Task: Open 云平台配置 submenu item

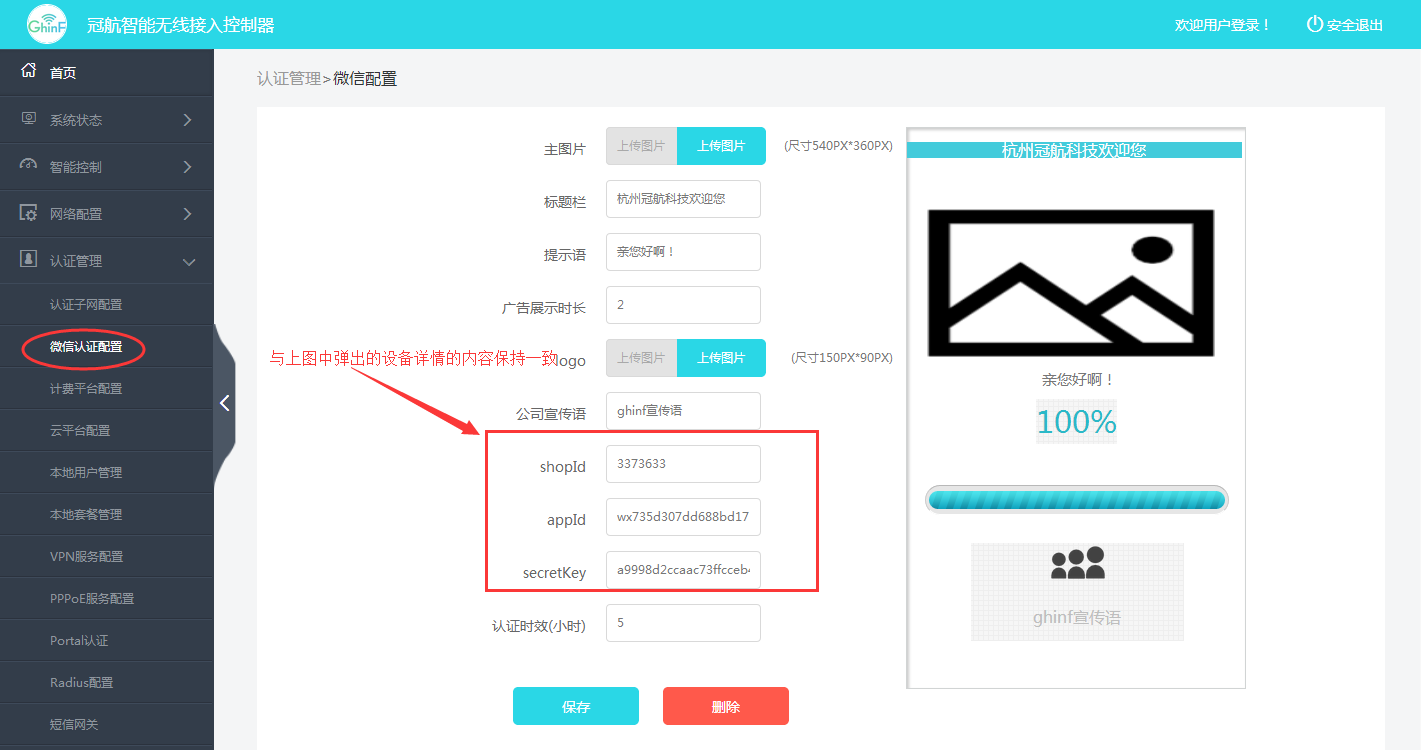Action: pos(80,430)
